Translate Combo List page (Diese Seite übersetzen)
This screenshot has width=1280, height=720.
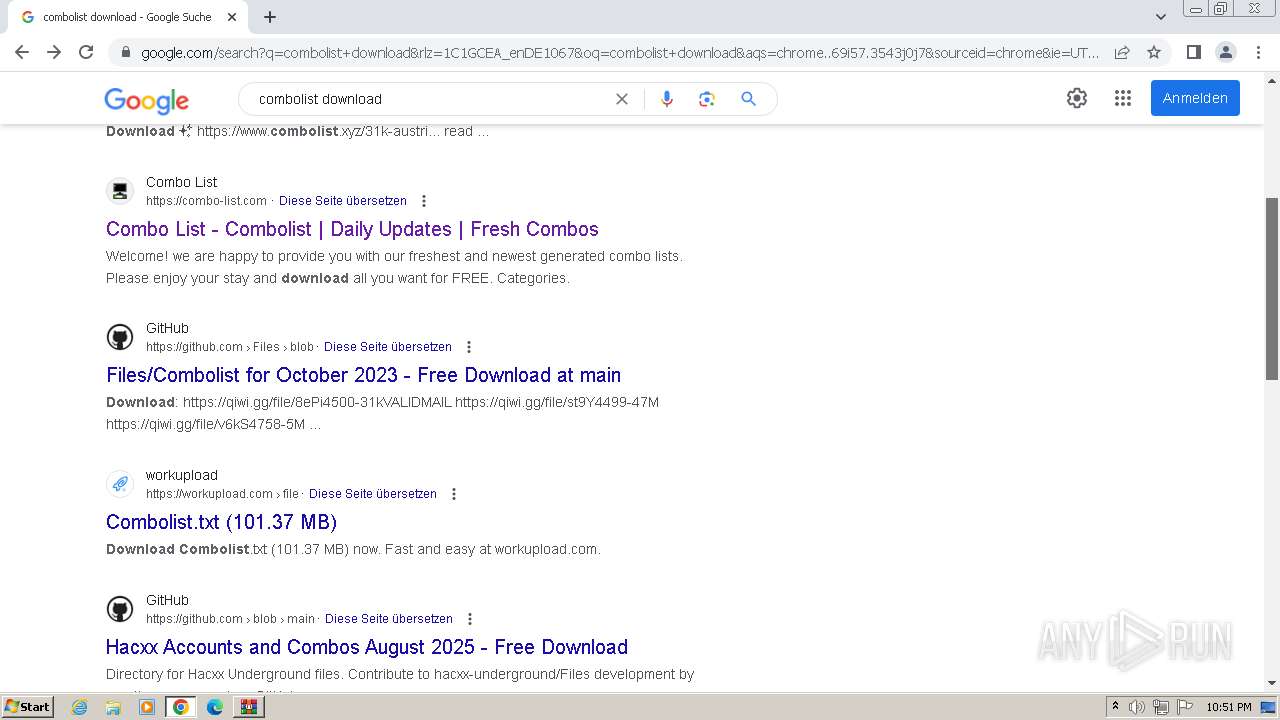[x=343, y=201]
